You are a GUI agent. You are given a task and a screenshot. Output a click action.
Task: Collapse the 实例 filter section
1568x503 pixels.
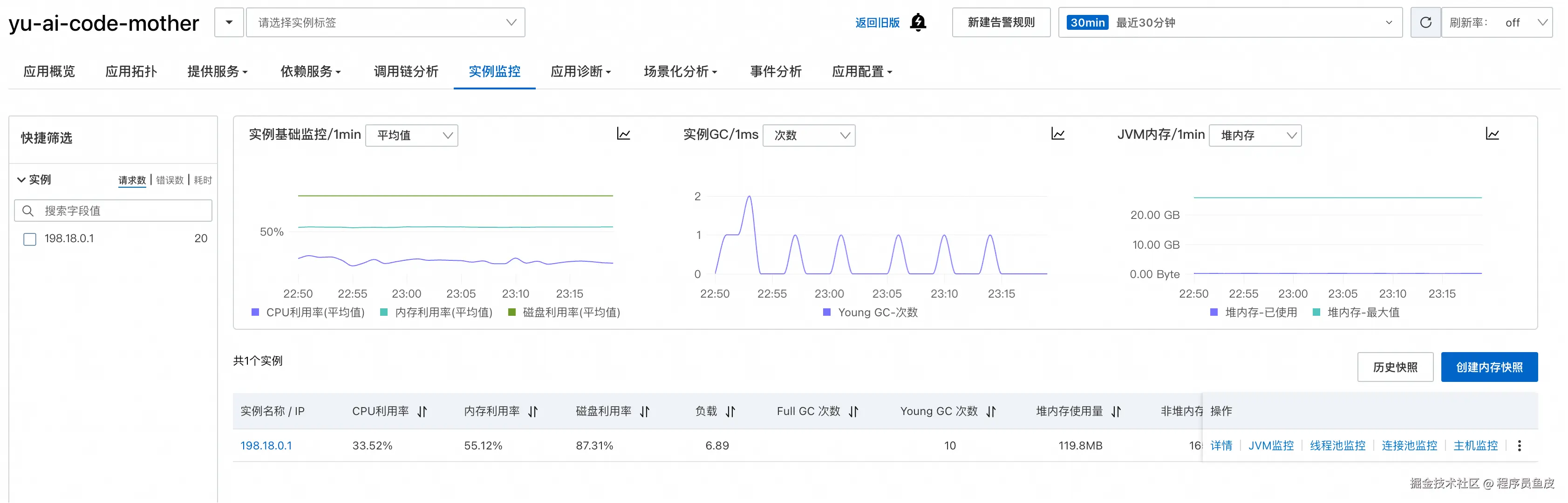click(21, 180)
